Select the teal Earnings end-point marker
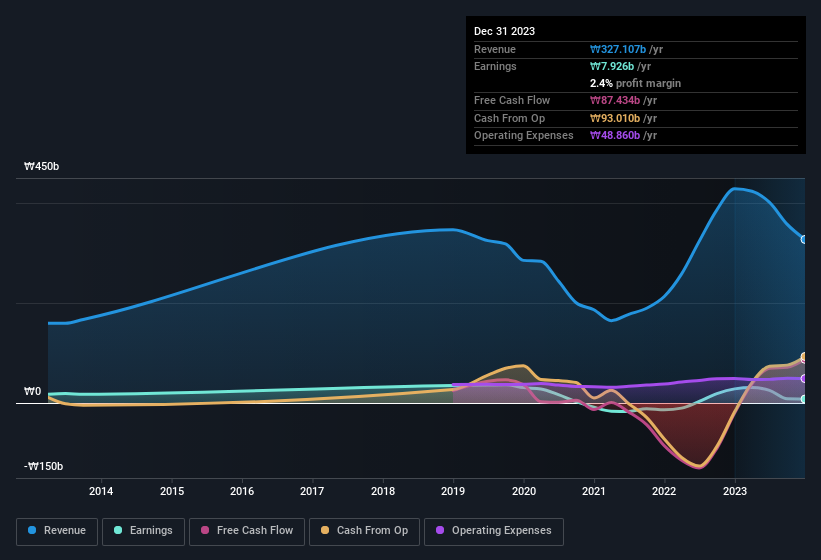The height and width of the screenshot is (560, 821). point(804,399)
